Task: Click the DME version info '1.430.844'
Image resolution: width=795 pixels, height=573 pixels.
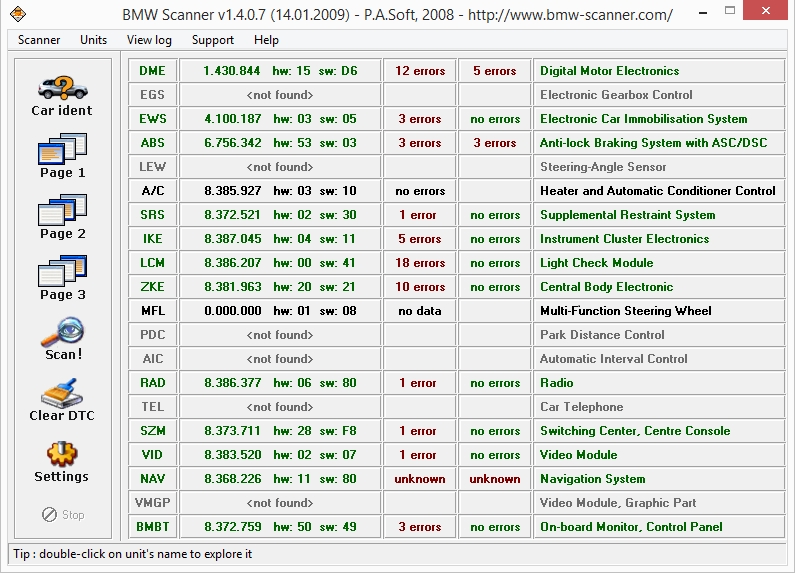Action: [232, 70]
